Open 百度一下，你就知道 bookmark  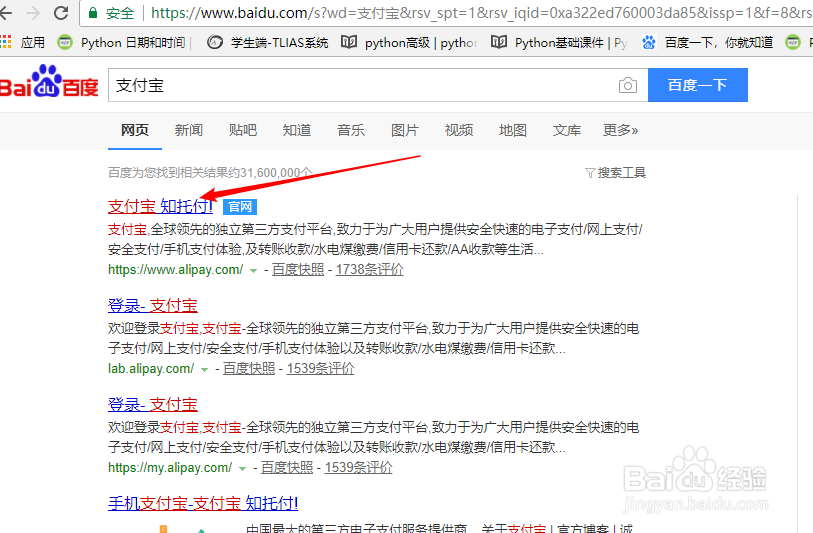707,43
